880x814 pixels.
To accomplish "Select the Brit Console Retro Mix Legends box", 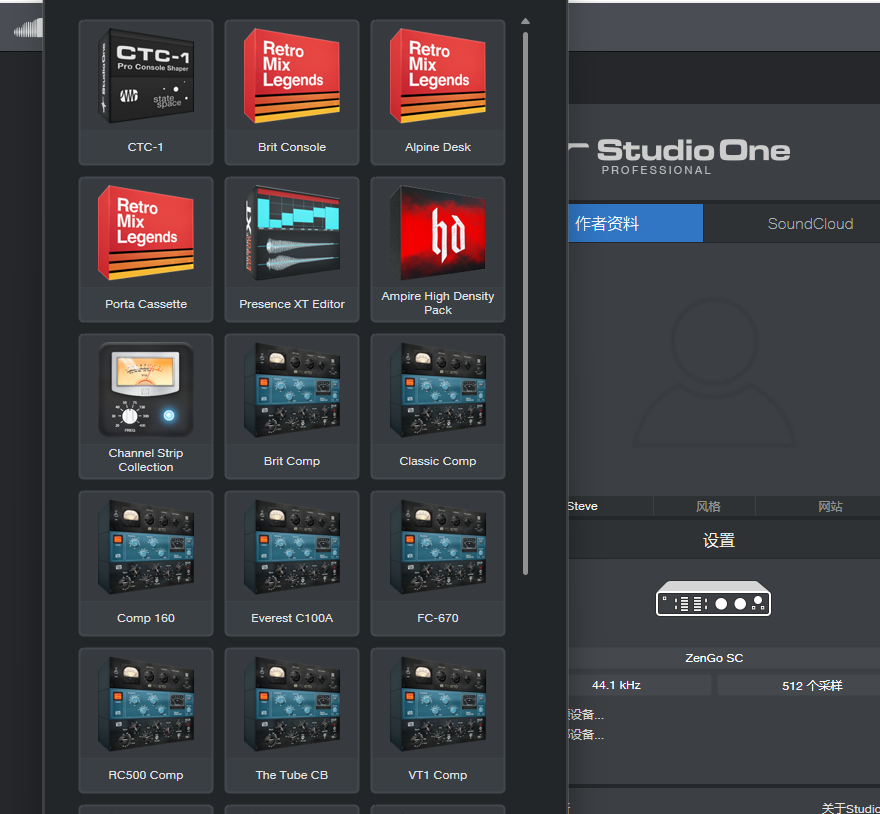I will (292, 93).
